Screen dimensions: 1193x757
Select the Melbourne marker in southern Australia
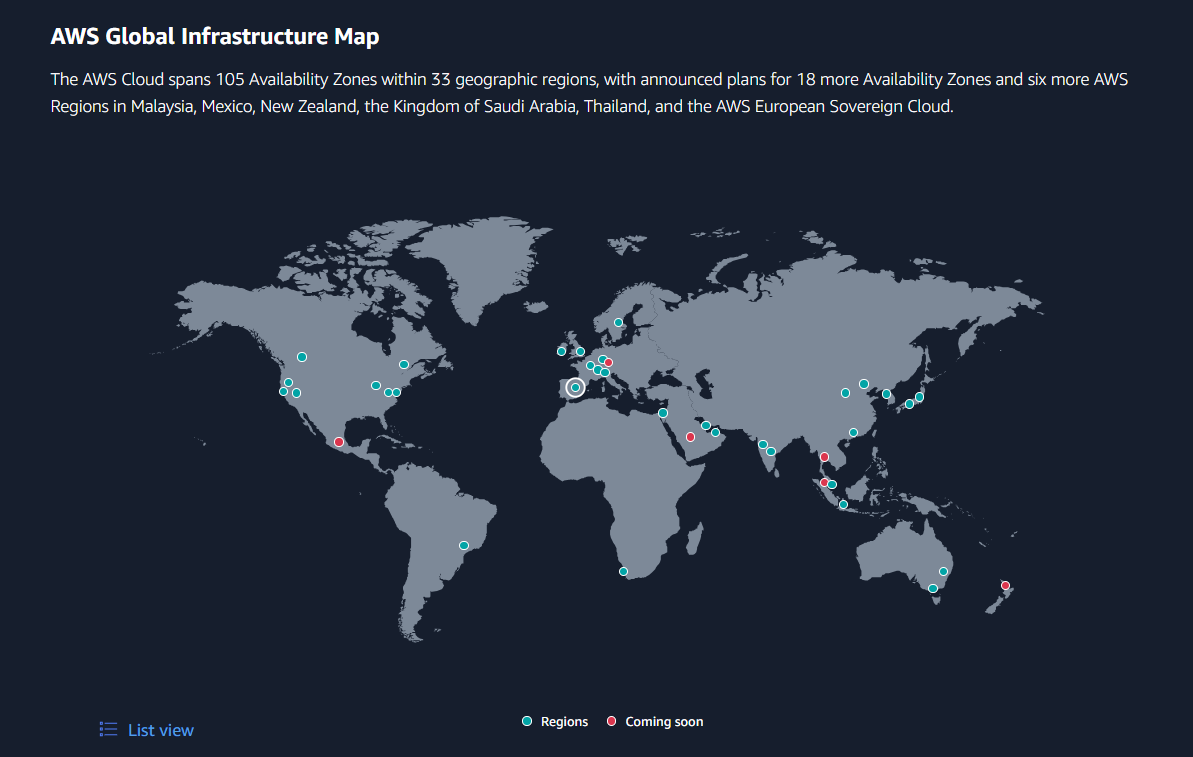click(933, 589)
